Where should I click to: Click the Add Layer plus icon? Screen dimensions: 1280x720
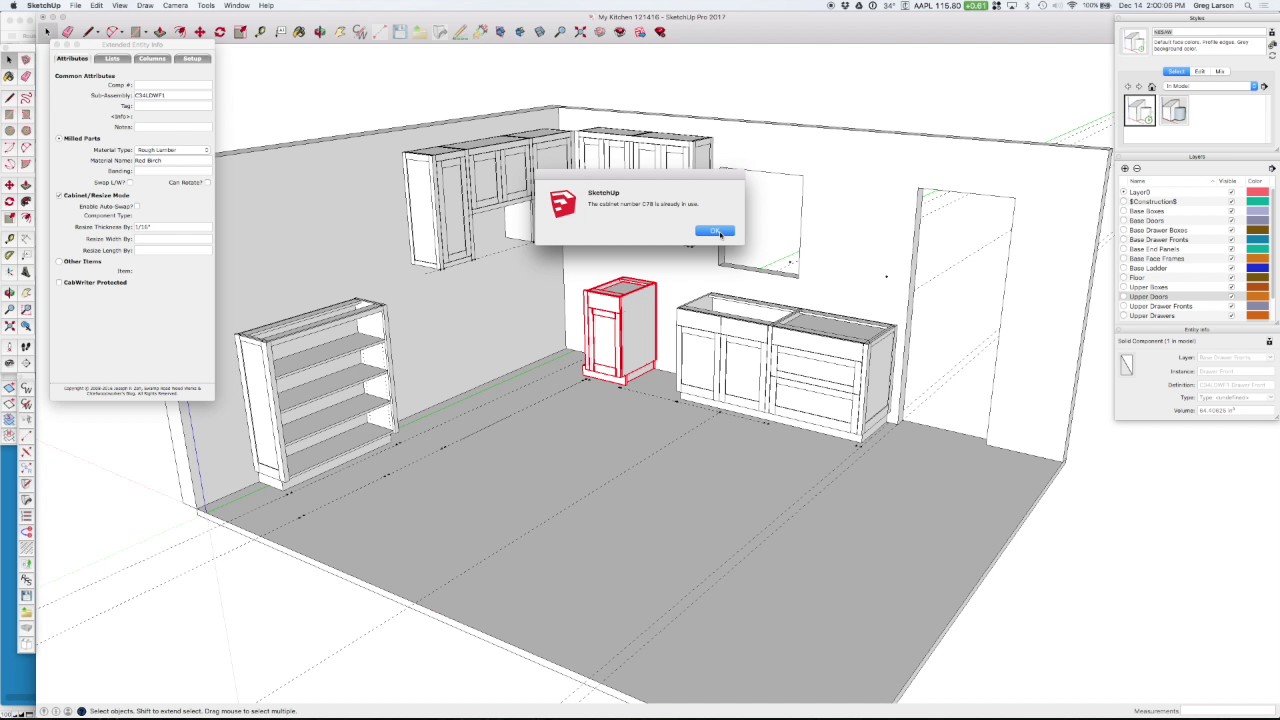1125,168
